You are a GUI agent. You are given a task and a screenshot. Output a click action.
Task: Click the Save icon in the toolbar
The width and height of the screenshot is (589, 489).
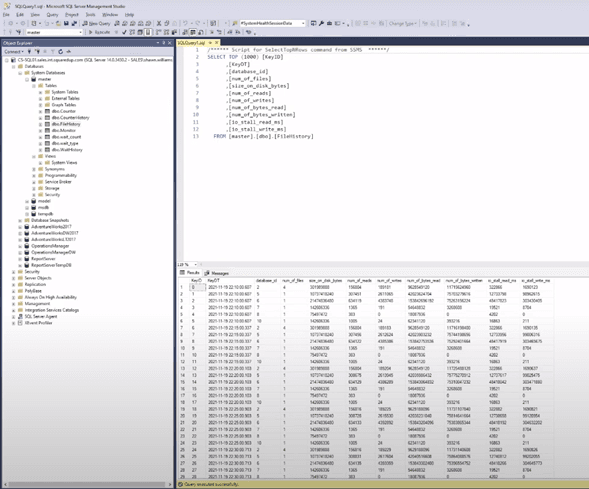[66, 23]
